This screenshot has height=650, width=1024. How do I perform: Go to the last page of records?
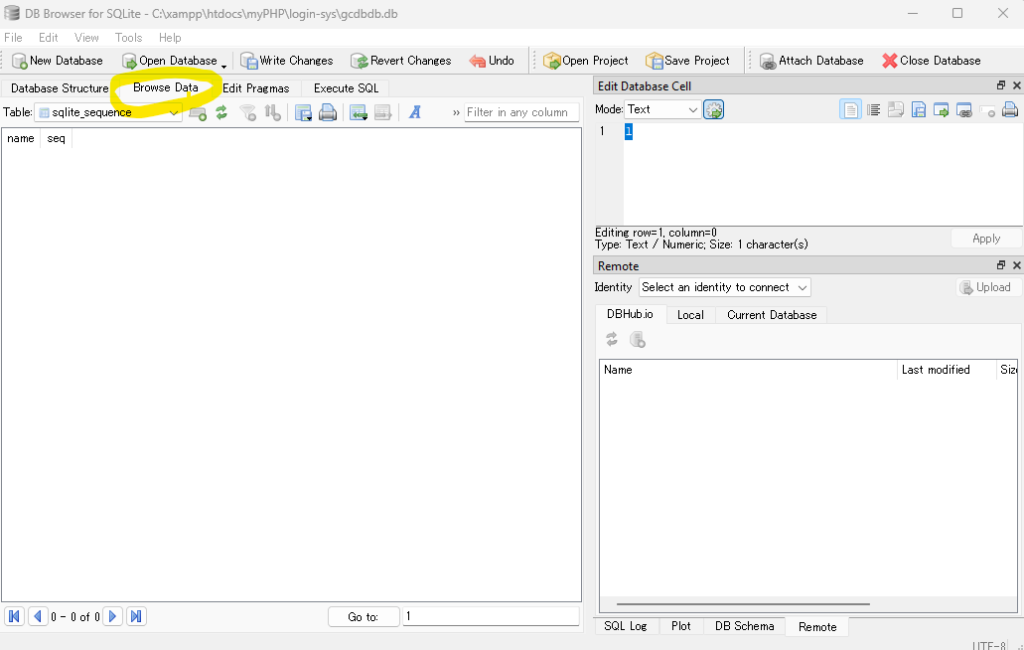[137, 616]
